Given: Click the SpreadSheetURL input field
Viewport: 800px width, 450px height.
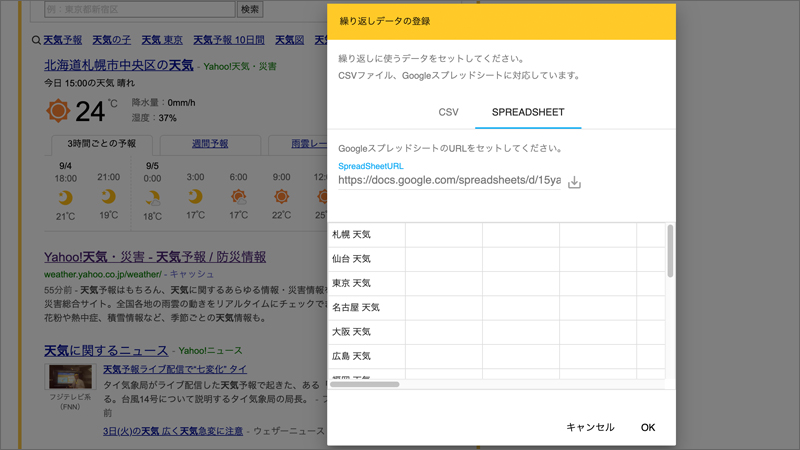Looking at the screenshot, I should point(449,180).
